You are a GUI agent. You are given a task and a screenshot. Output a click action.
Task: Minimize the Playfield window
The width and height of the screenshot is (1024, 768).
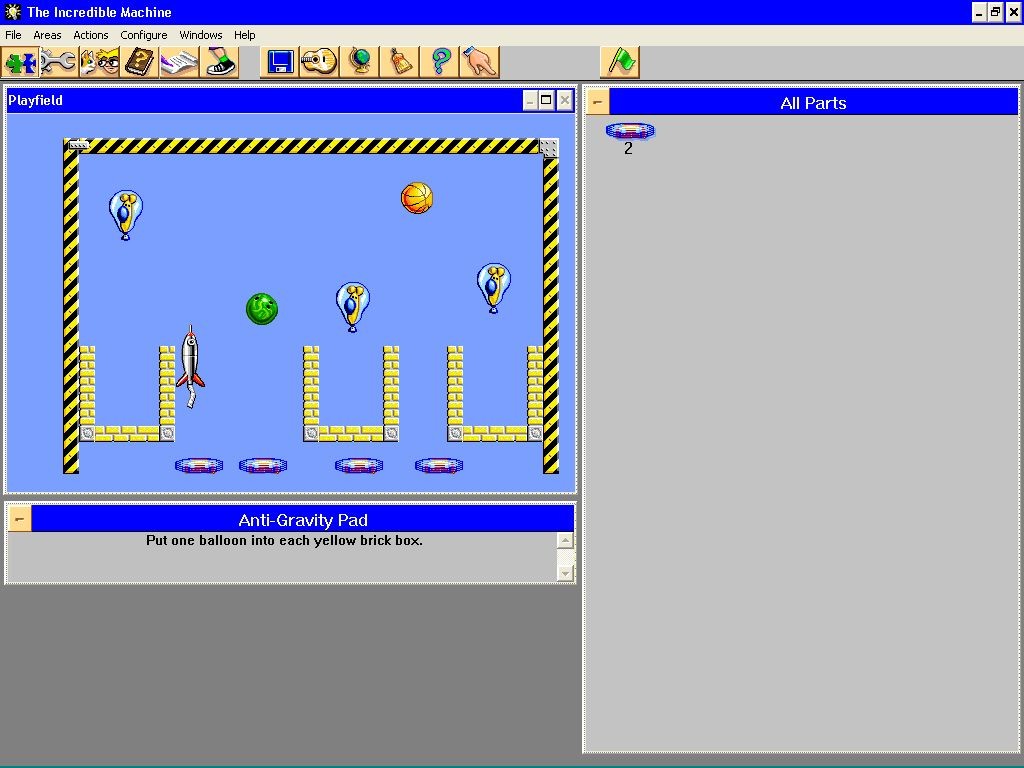(x=530, y=101)
